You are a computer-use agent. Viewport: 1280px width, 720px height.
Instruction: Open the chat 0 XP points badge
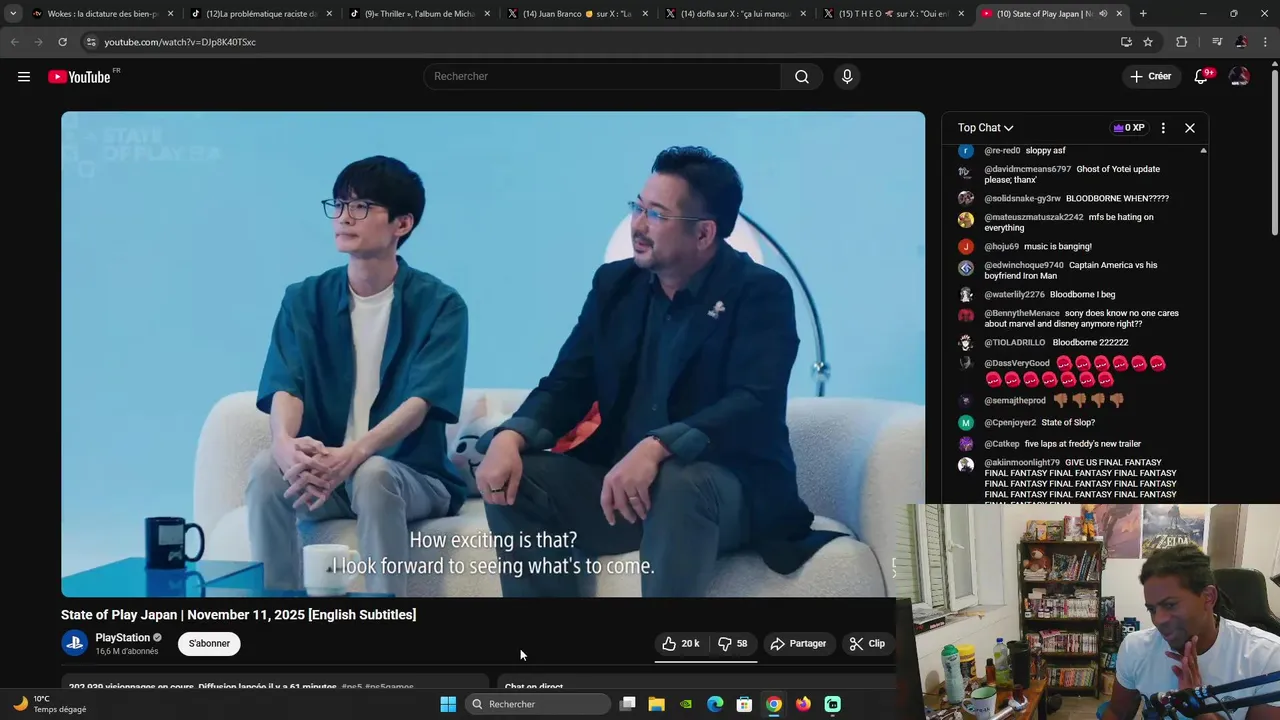click(1129, 128)
